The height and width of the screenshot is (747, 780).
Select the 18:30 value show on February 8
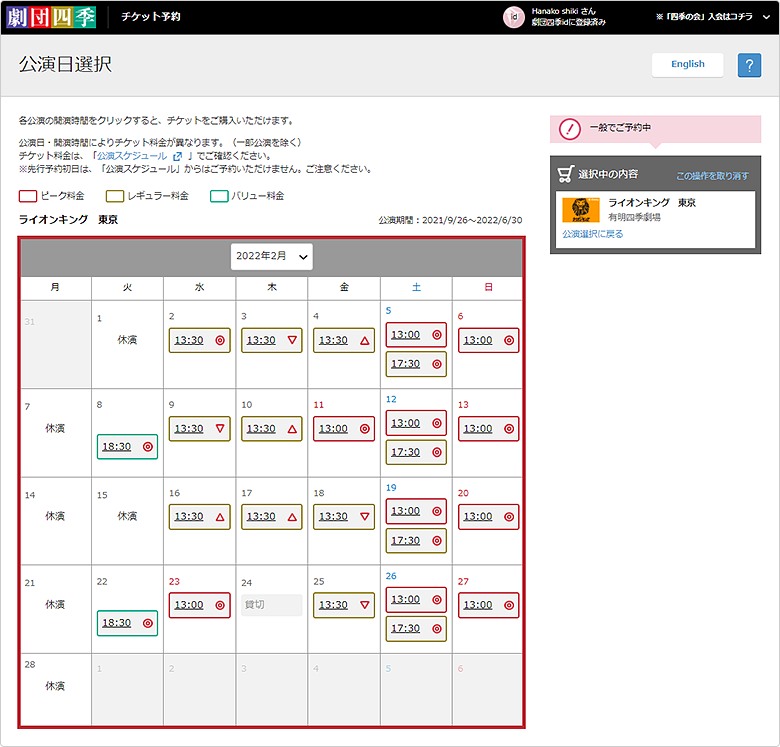pos(127,447)
